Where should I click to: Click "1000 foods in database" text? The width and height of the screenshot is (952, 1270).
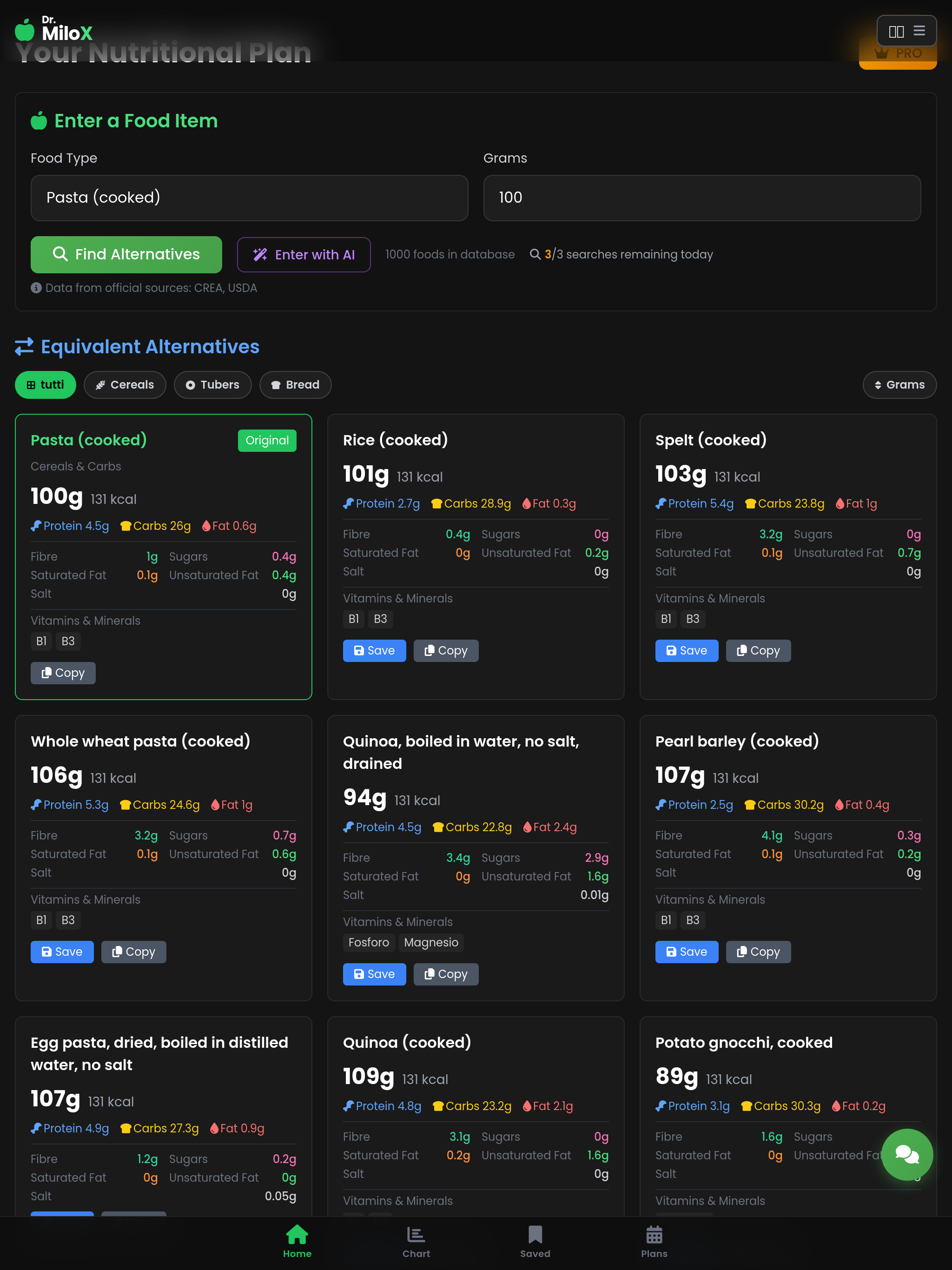point(450,254)
